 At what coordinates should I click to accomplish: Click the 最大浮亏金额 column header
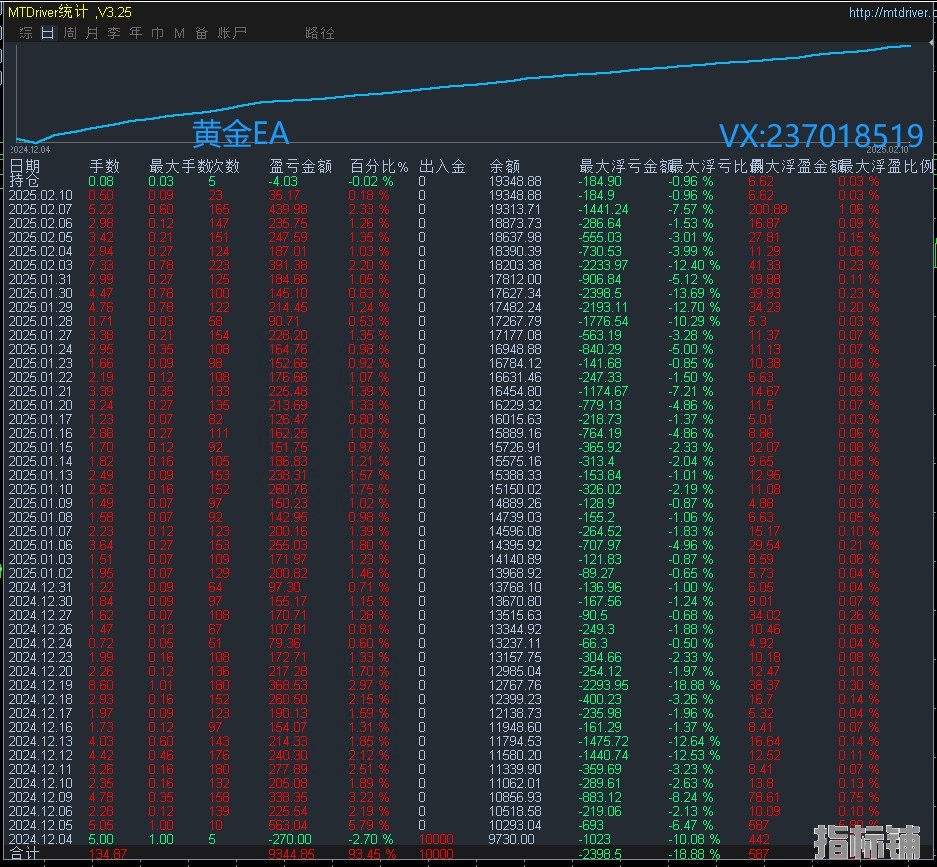pos(626,166)
